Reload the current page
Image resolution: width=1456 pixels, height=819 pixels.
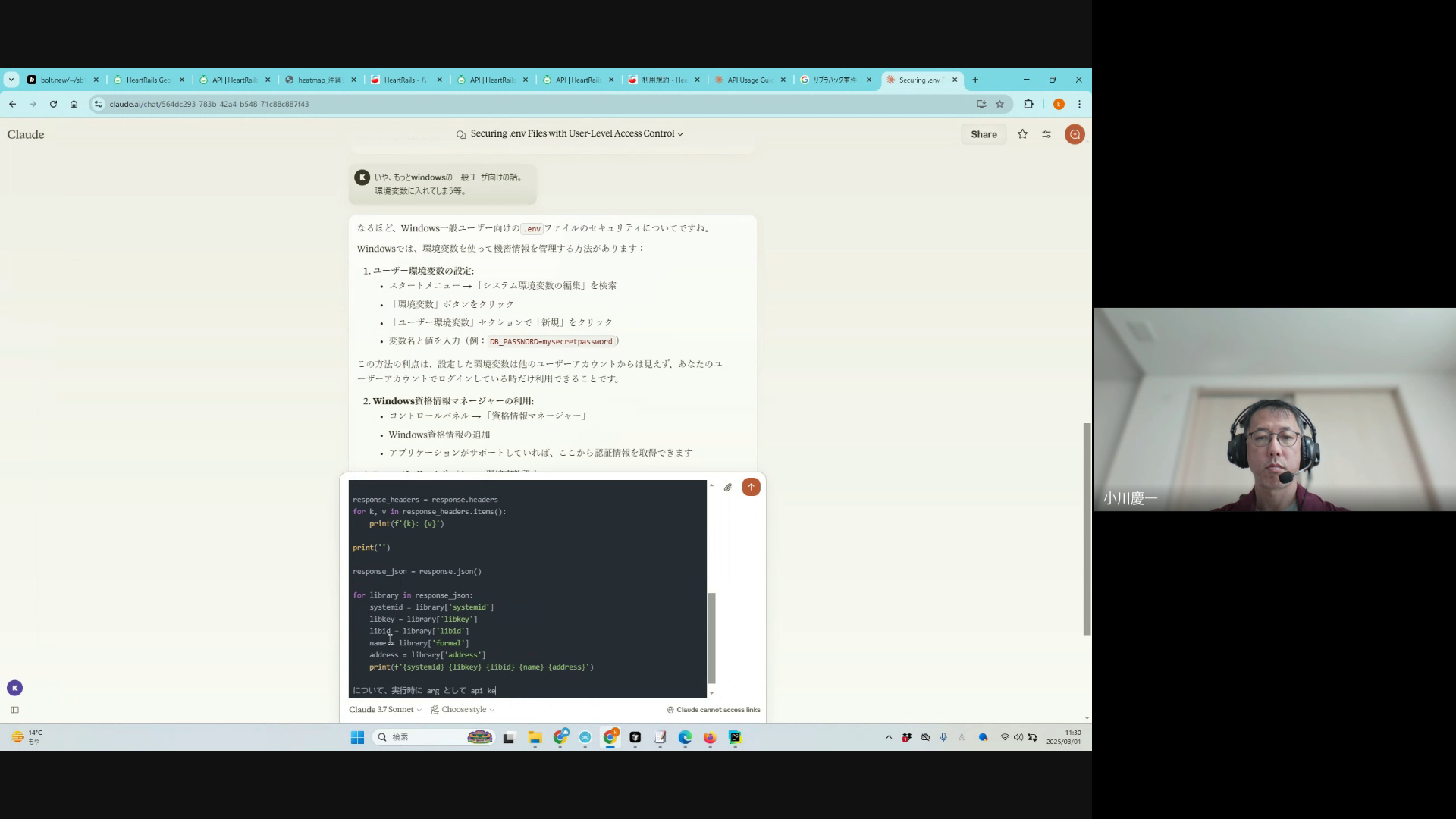tap(53, 104)
